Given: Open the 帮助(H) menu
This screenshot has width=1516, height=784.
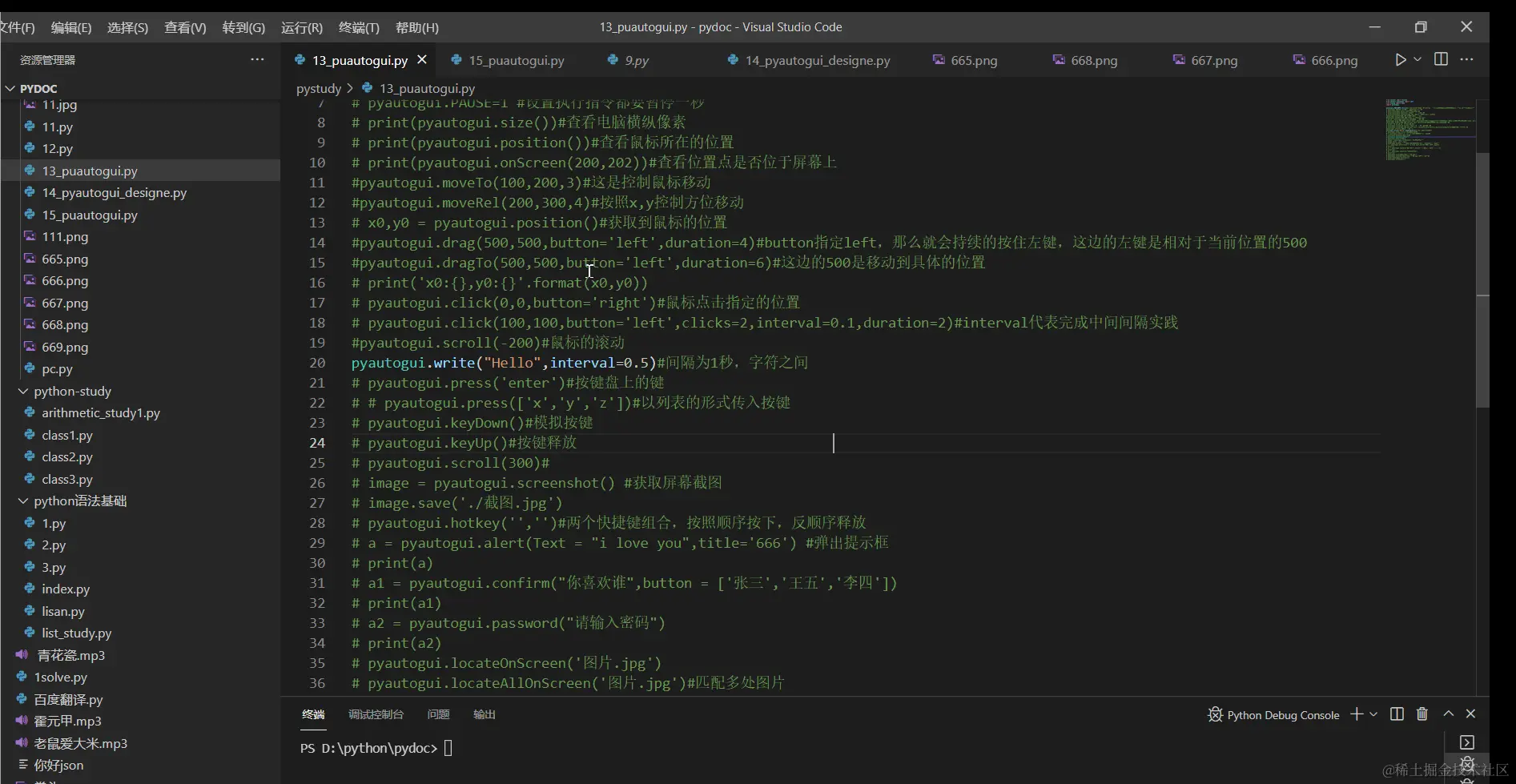Looking at the screenshot, I should (417, 27).
